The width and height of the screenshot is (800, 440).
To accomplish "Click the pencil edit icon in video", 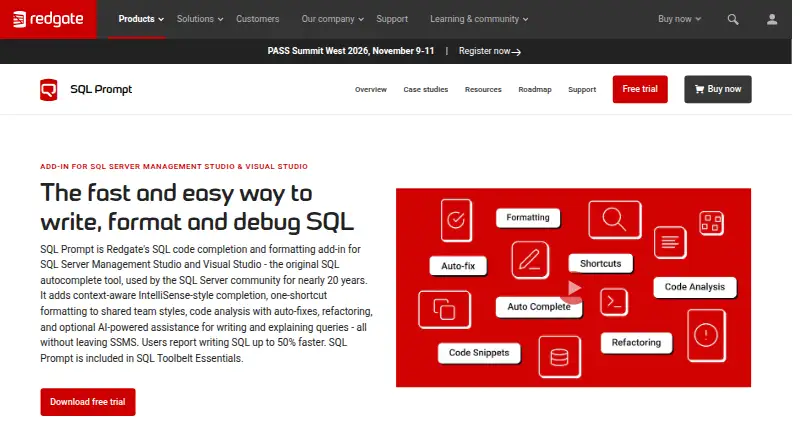I will pyautogui.click(x=530, y=260).
